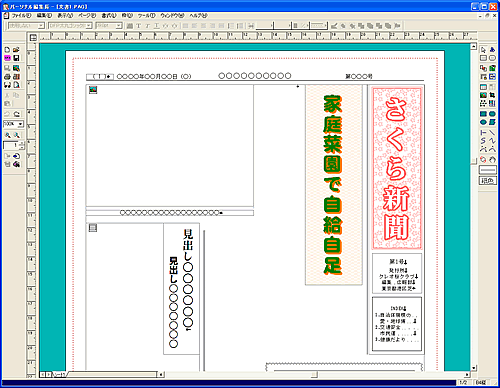Select the table frame tool
The width and height of the screenshot is (500, 388).
pyautogui.click(x=484, y=87)
